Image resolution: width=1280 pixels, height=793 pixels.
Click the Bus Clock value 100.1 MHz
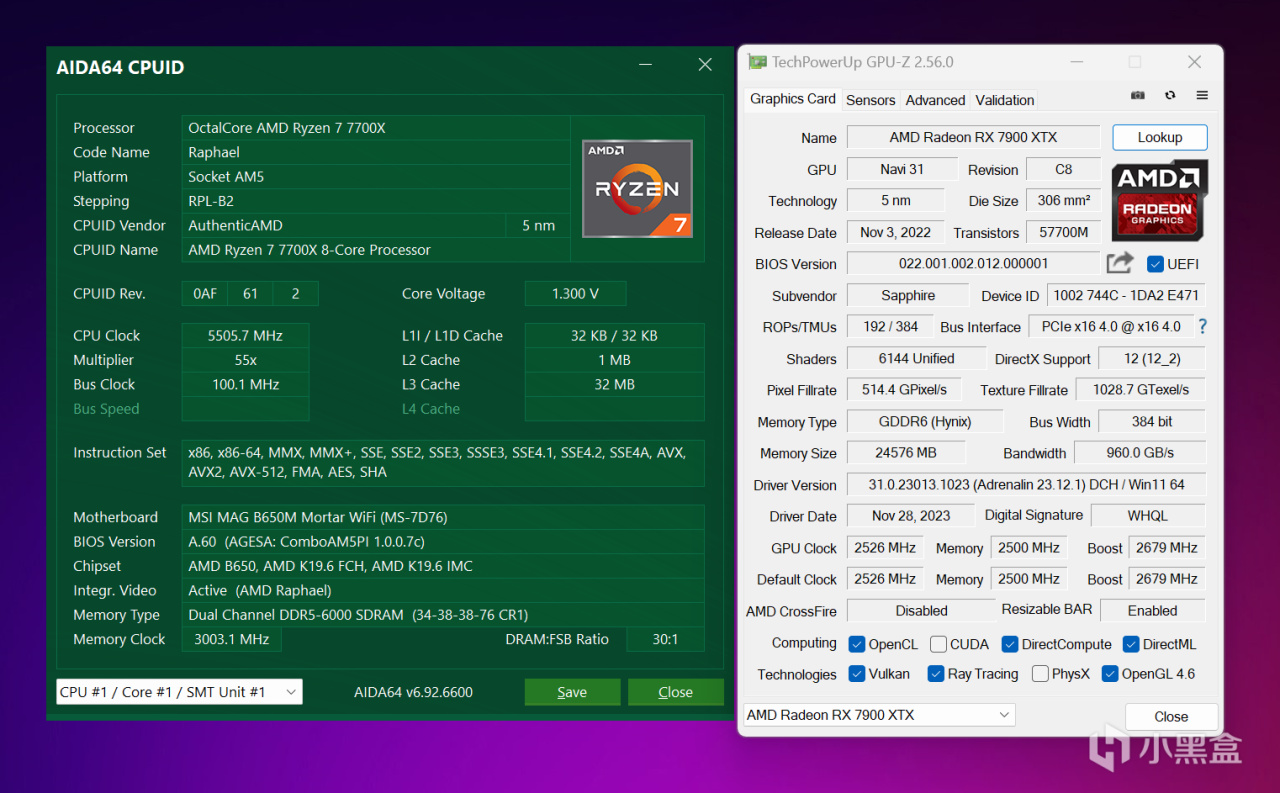pyautogui.click(x=245, y=384)
